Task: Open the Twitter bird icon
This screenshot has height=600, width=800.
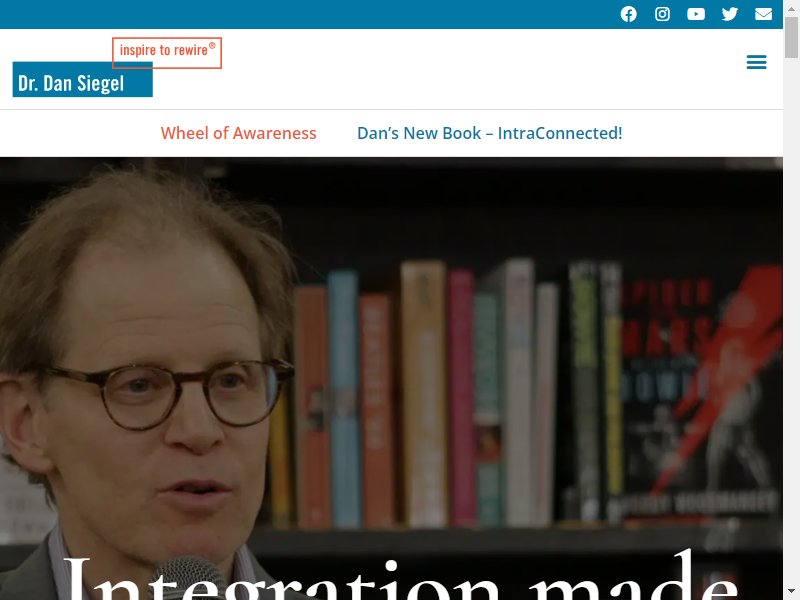Action: 730,14
